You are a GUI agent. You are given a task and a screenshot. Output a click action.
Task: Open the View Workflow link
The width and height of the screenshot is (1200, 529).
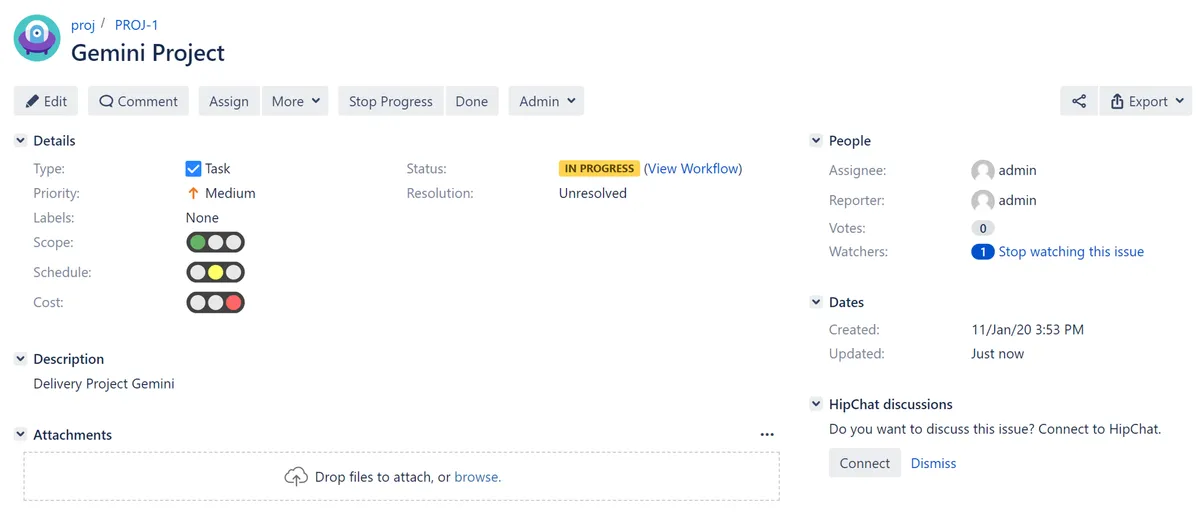pos(693,169)
